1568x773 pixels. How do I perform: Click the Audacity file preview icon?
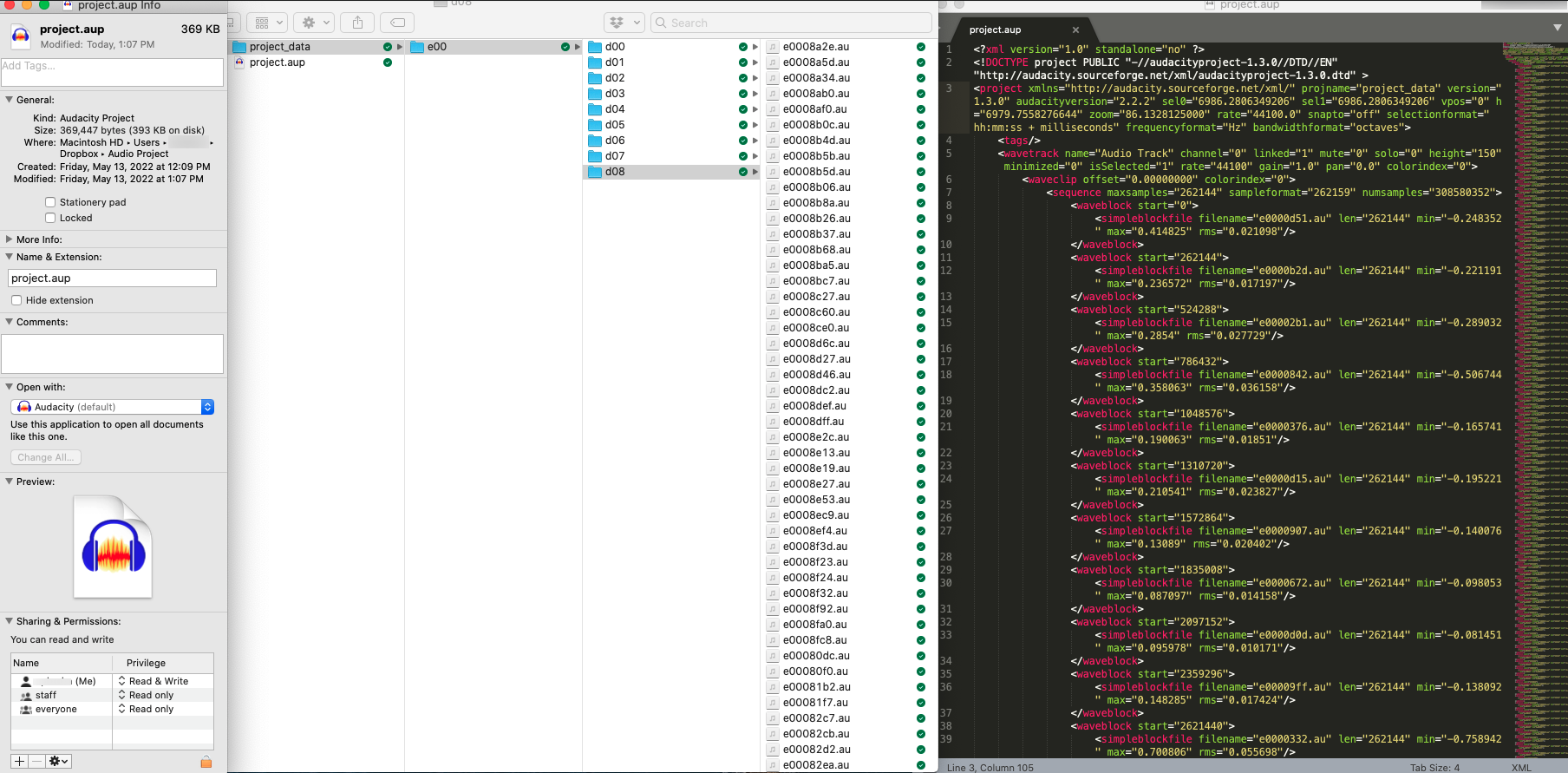click(x=113, y=547)
